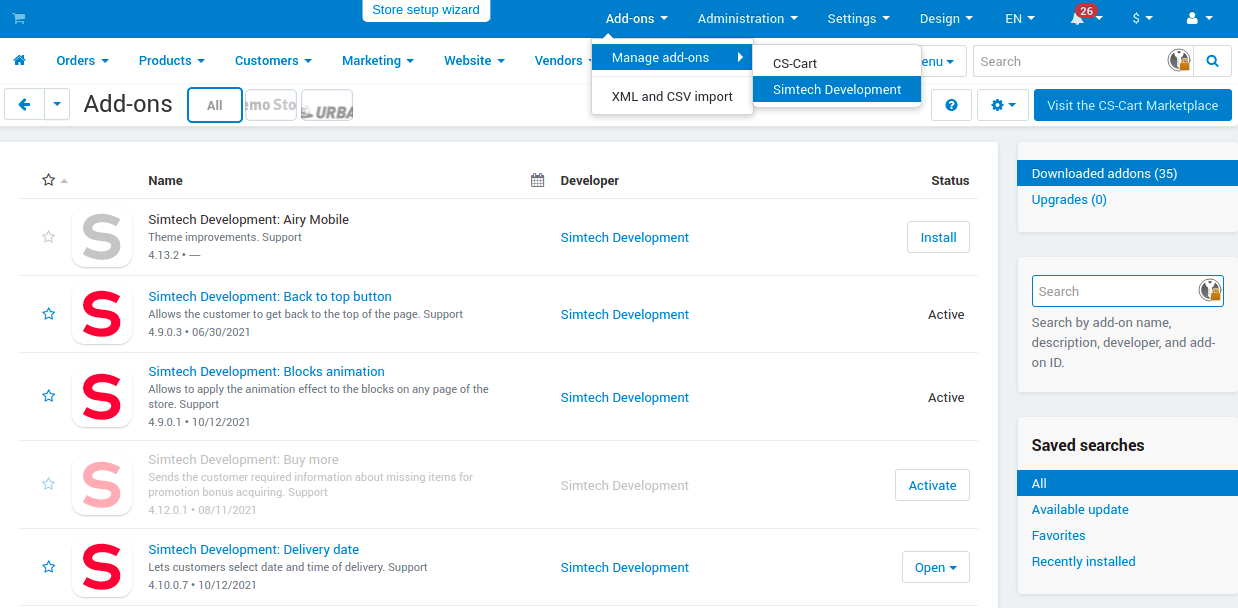Viewport: 1238px width, 608px height.
Task: Visit the CS-Cart Marketplace
Action: (1133, 105)
